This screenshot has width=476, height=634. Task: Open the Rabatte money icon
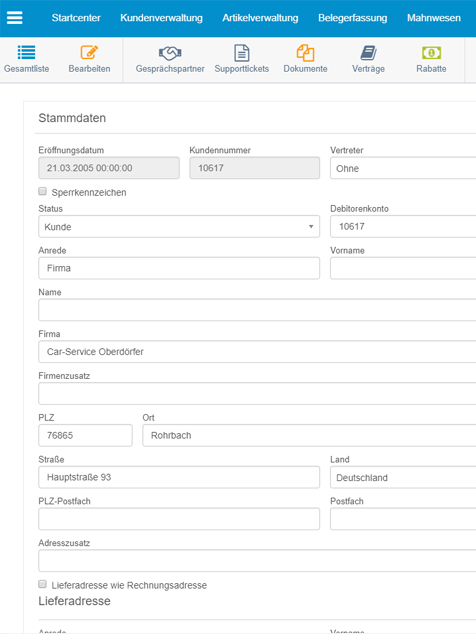pyautogui.click(x=431, y=53)
